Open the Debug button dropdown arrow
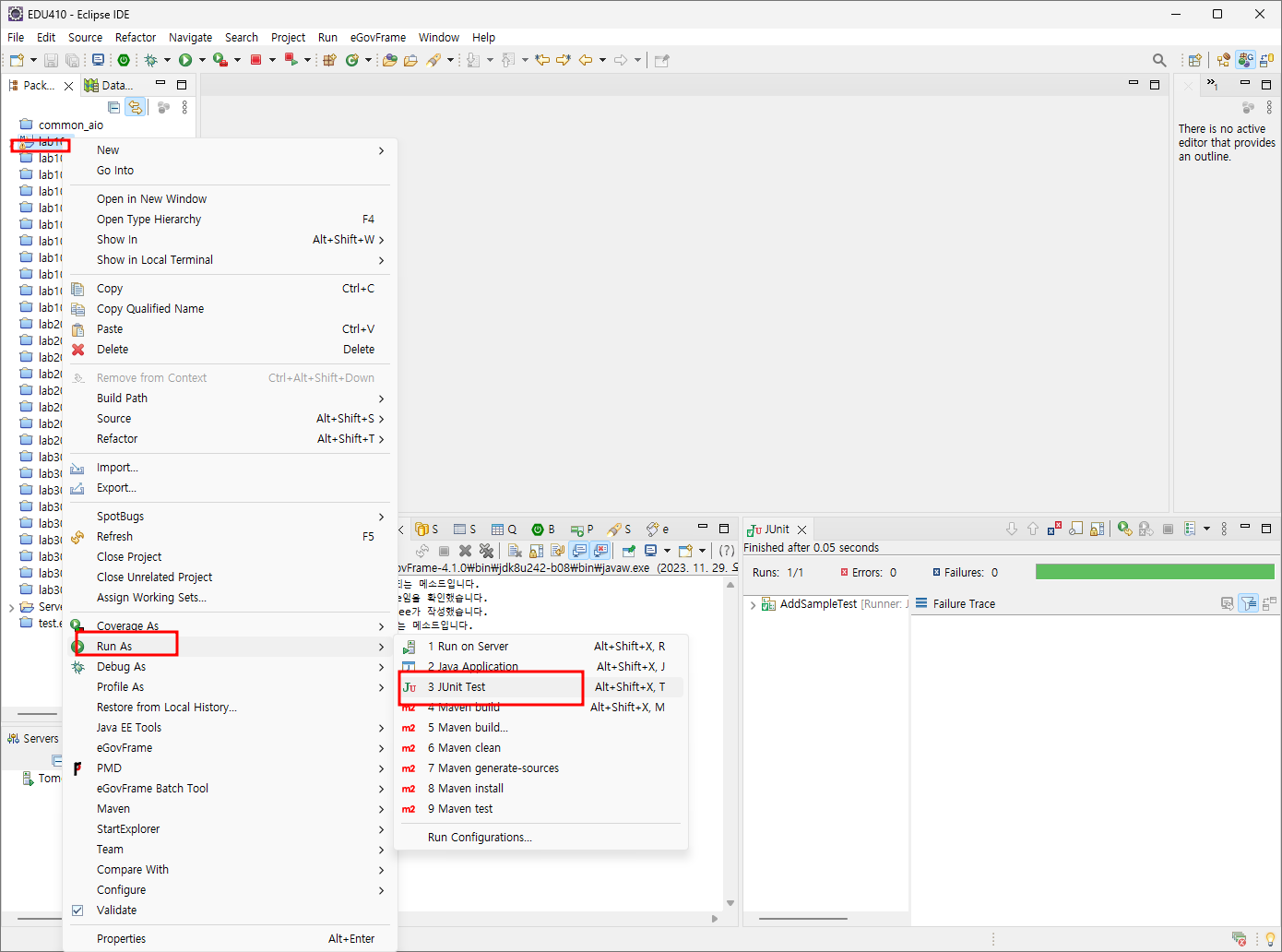 click(x=167, y=60)
